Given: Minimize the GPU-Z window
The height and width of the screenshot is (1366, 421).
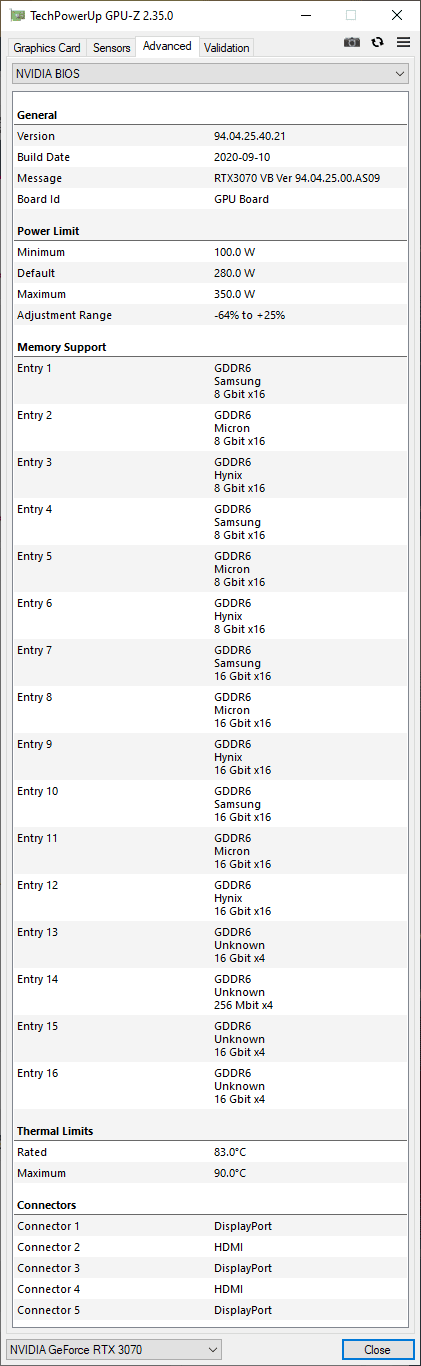Looking at the screenshot, I should 305,15.
